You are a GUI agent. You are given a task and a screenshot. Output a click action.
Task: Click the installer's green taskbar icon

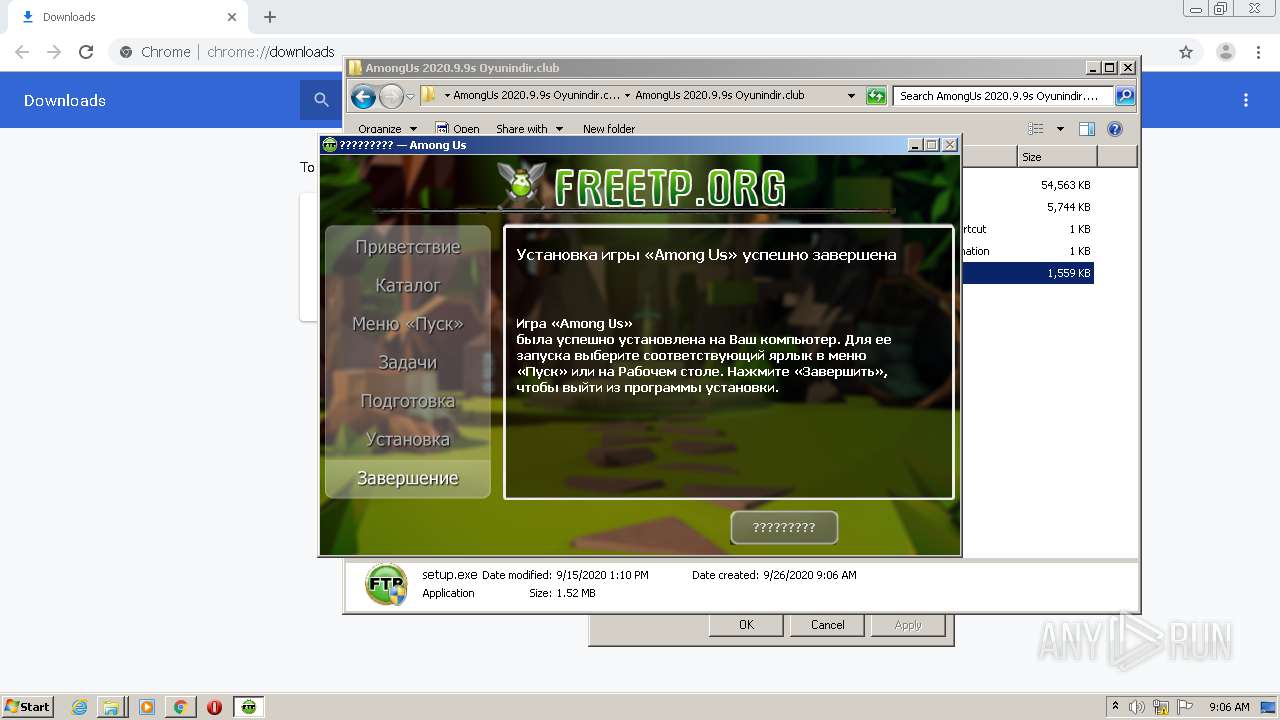[249, 707]
